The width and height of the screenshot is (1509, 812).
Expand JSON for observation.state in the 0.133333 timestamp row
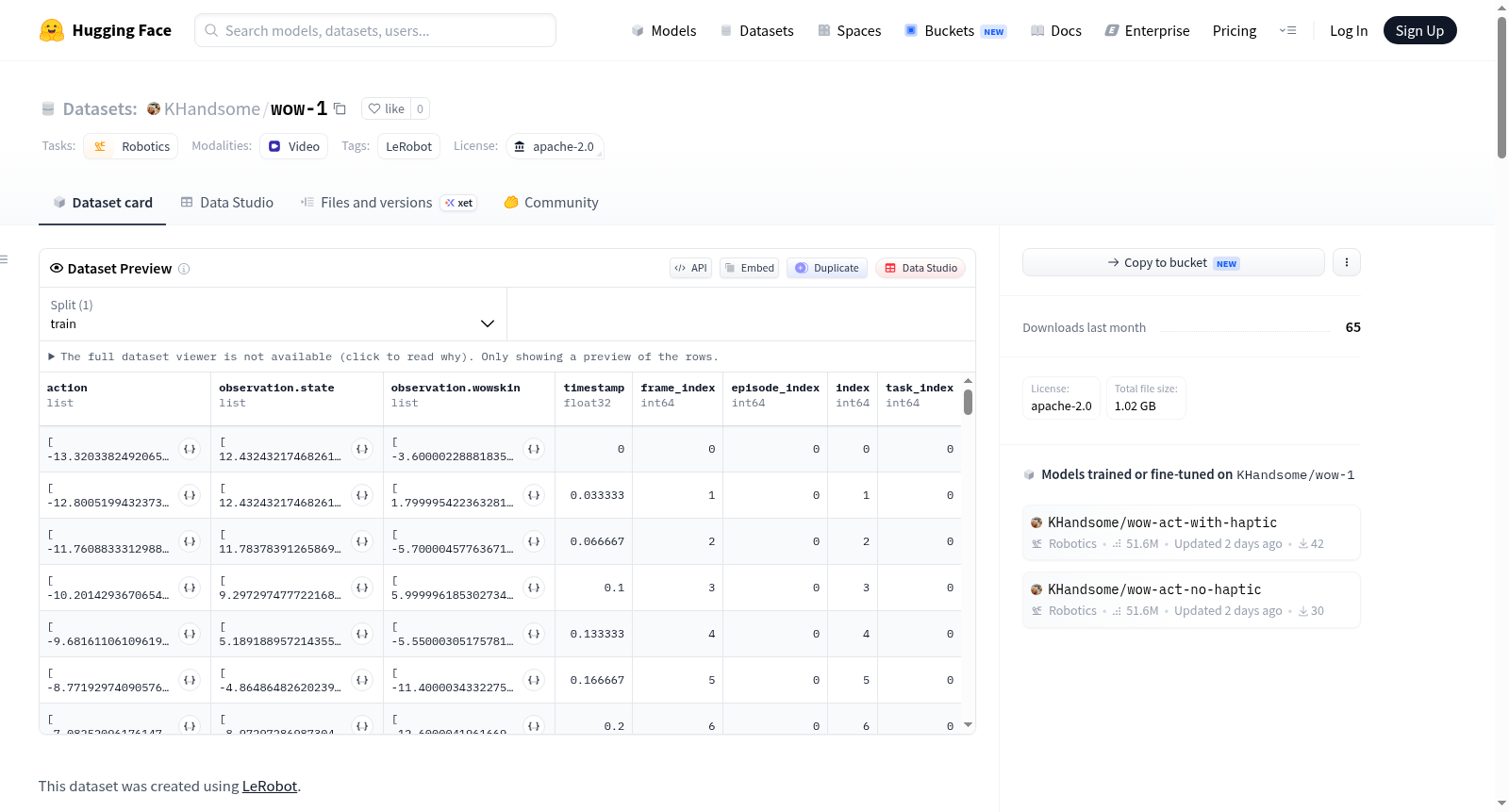click(x=362, y=634)
